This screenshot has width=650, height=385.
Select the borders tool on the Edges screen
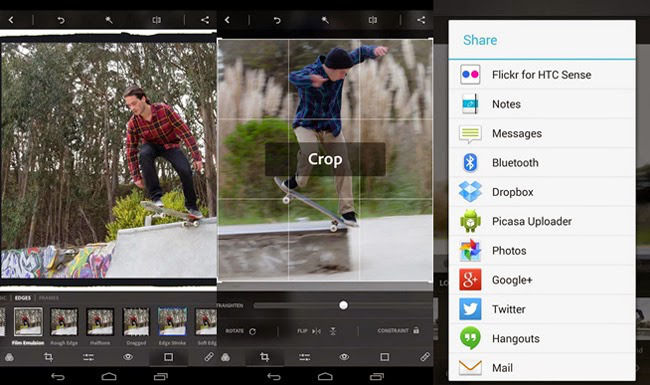pyautogui.click(x=168, y=357)
